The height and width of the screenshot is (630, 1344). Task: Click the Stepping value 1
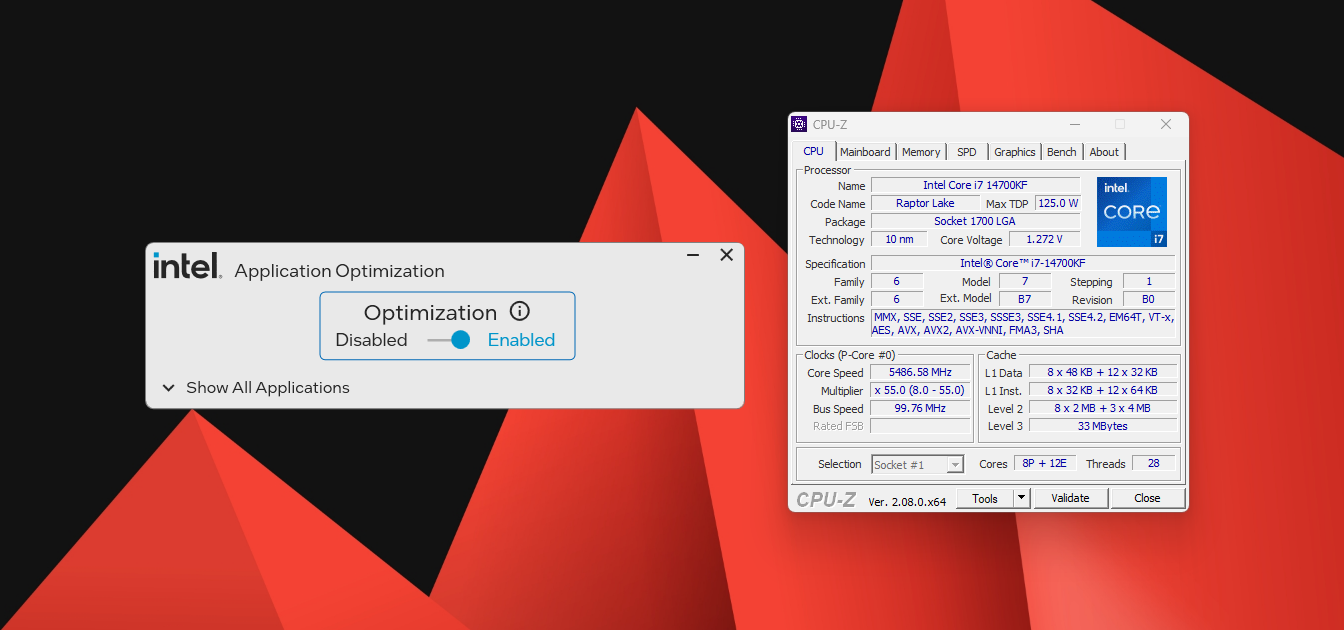1148,281
